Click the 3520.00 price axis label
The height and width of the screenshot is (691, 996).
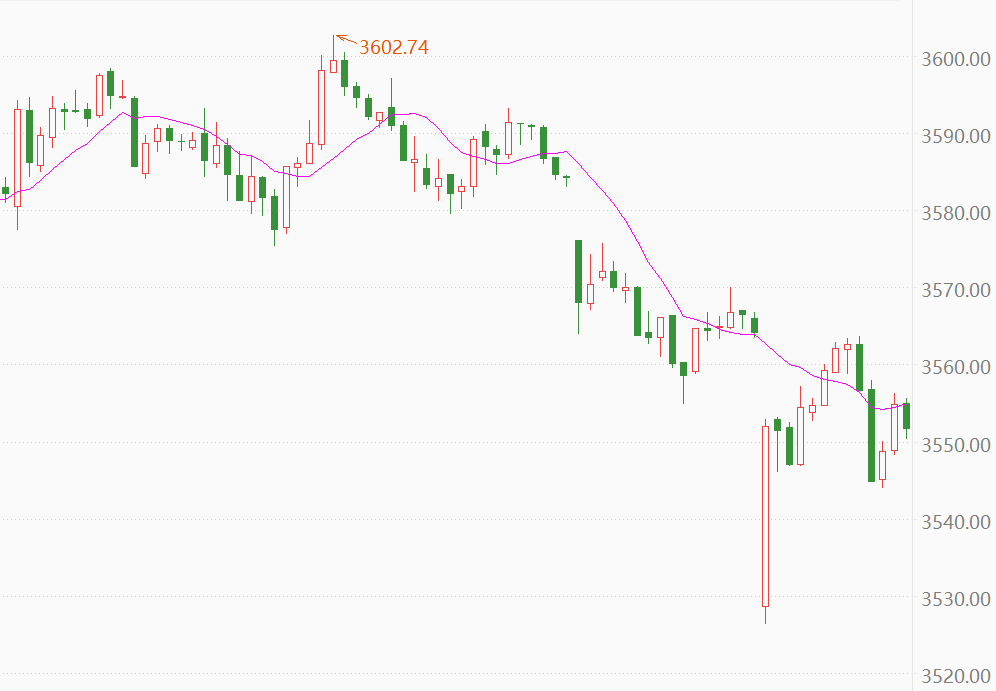coord(954,677)
